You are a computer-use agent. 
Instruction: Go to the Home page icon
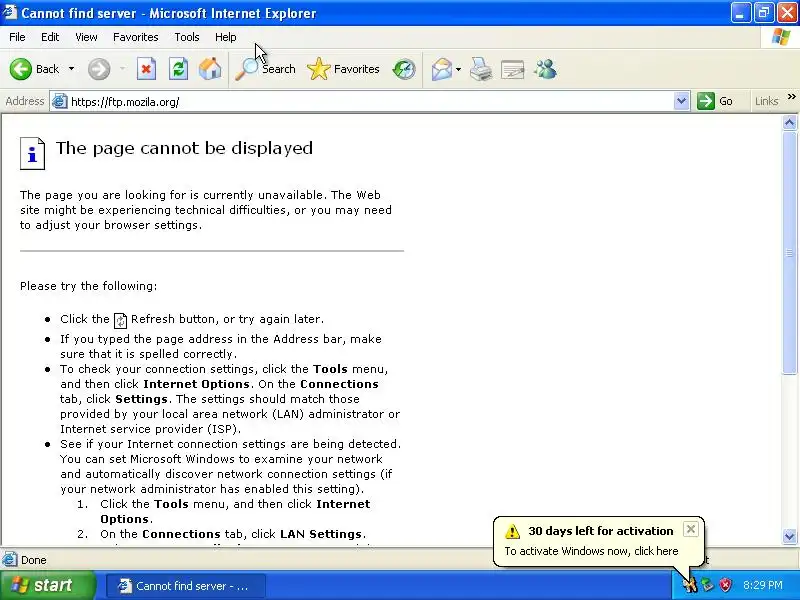click(210, 69)
